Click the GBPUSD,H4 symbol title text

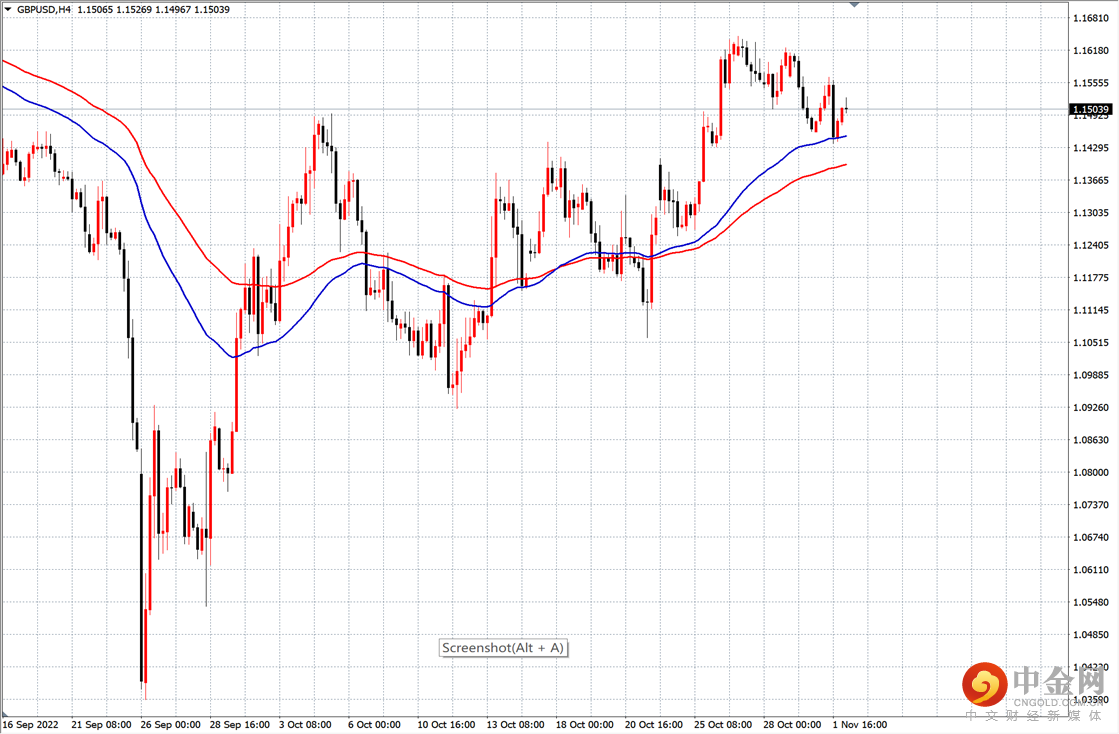click(44, 10)
